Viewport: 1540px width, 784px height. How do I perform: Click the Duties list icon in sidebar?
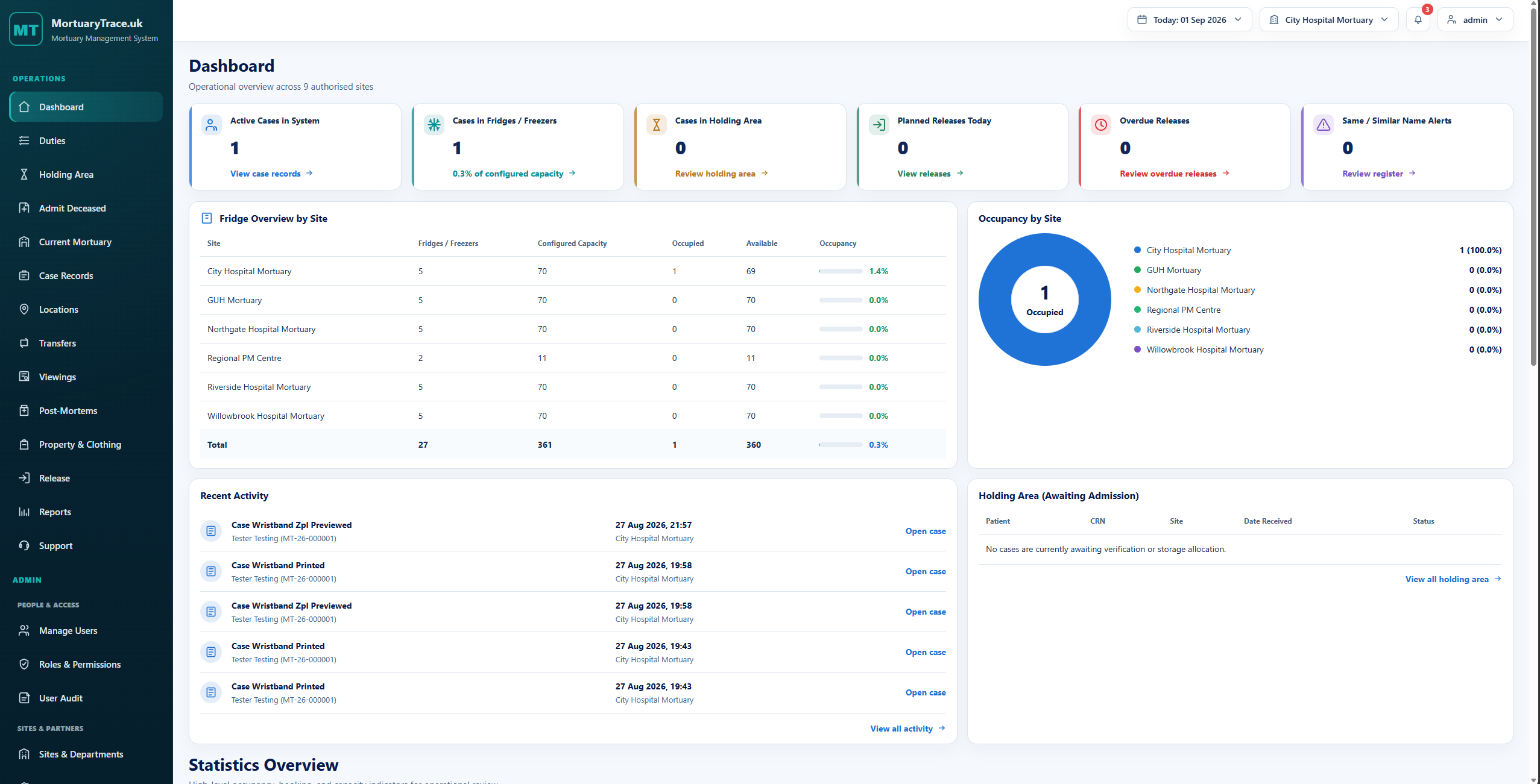click(24, 140)
